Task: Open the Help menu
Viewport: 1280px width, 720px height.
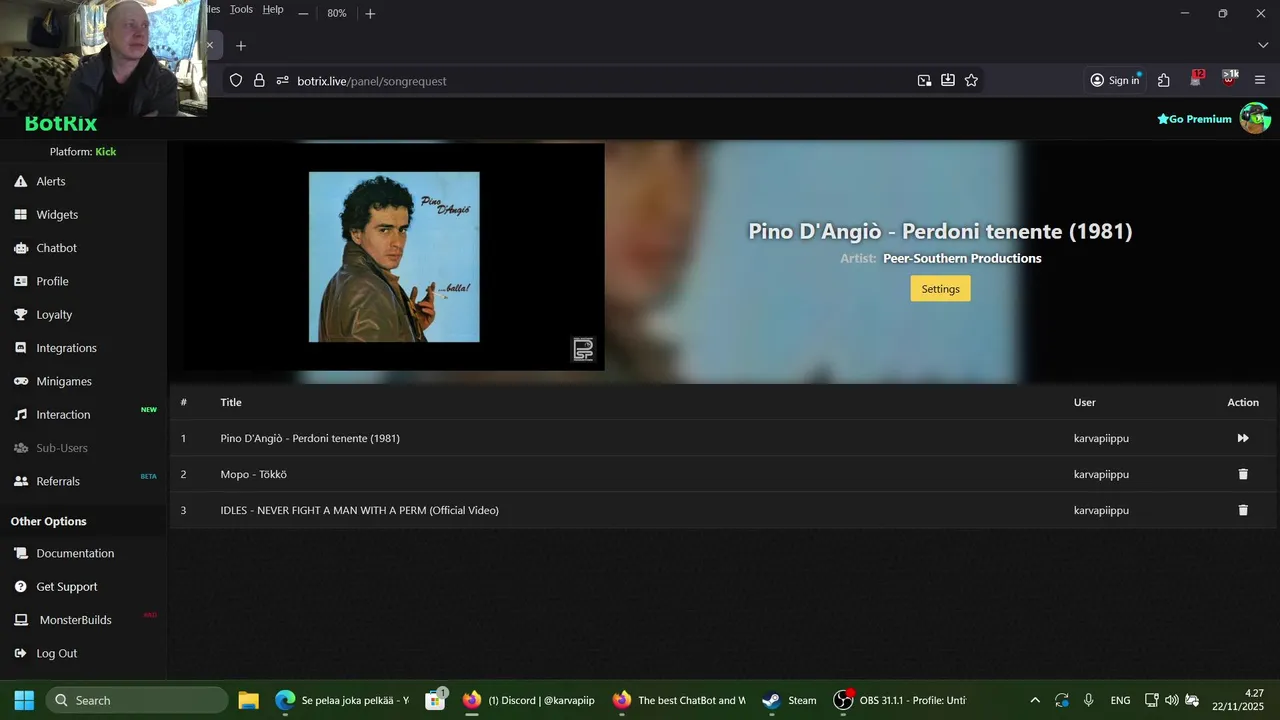Action: (273, 9)
